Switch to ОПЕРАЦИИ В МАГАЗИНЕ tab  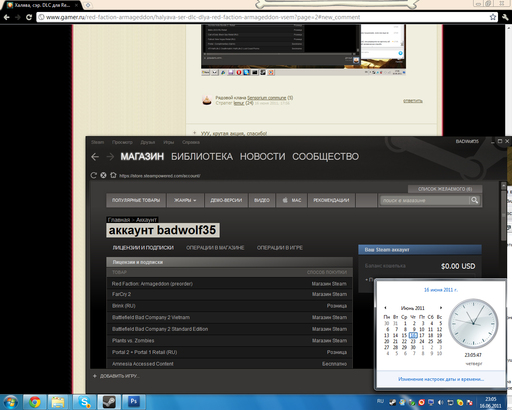click(215, 248)
